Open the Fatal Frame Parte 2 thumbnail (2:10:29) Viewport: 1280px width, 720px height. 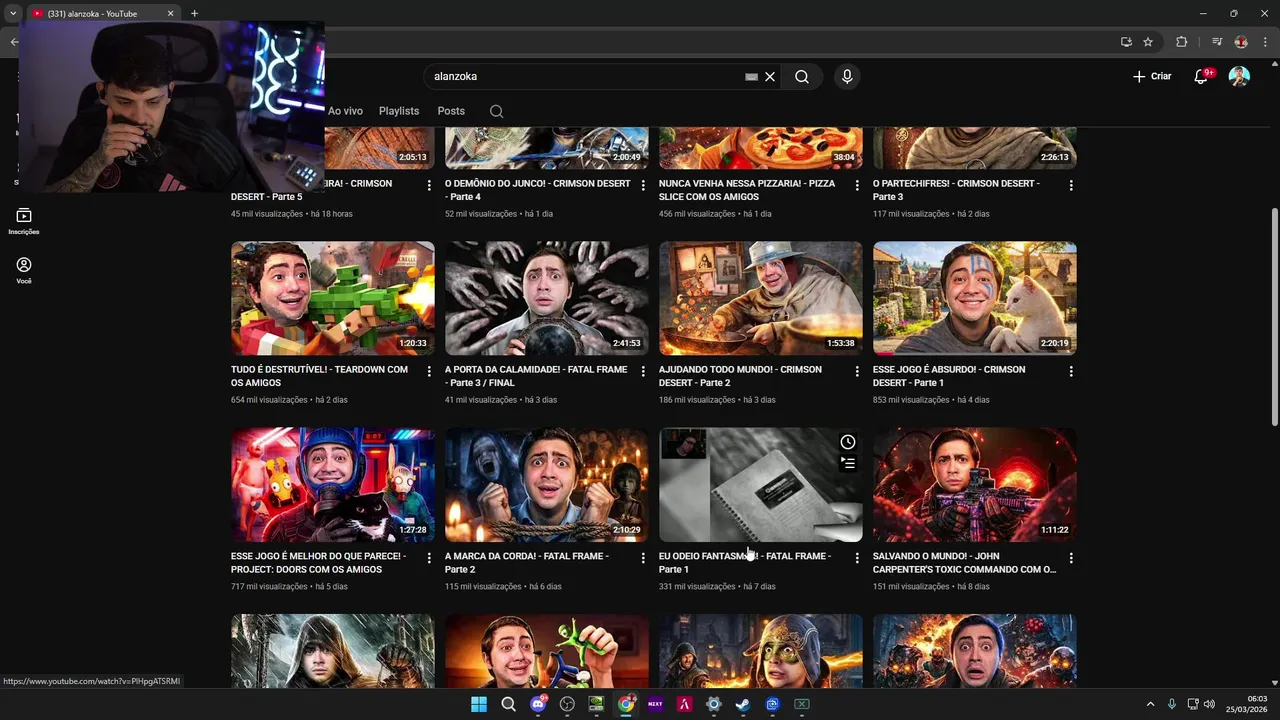tap(547, 485)
